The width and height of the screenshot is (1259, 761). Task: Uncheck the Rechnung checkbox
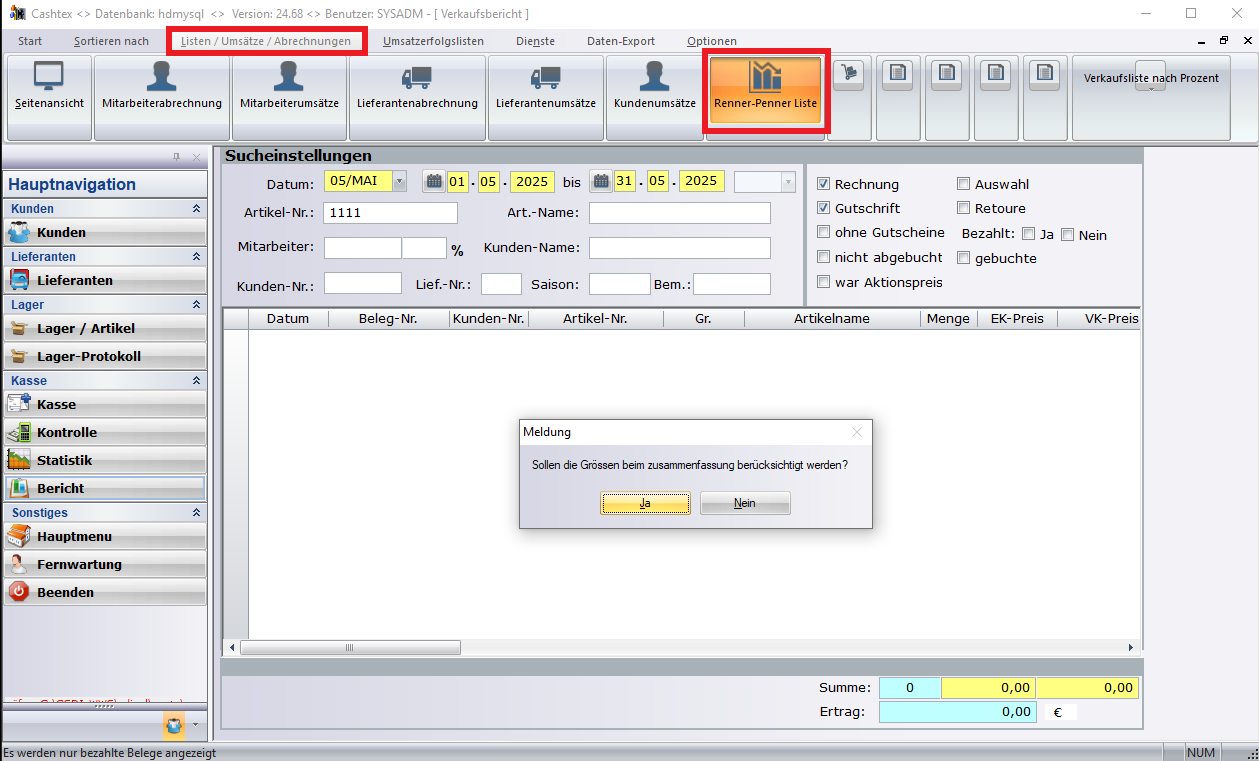(823, 184)
